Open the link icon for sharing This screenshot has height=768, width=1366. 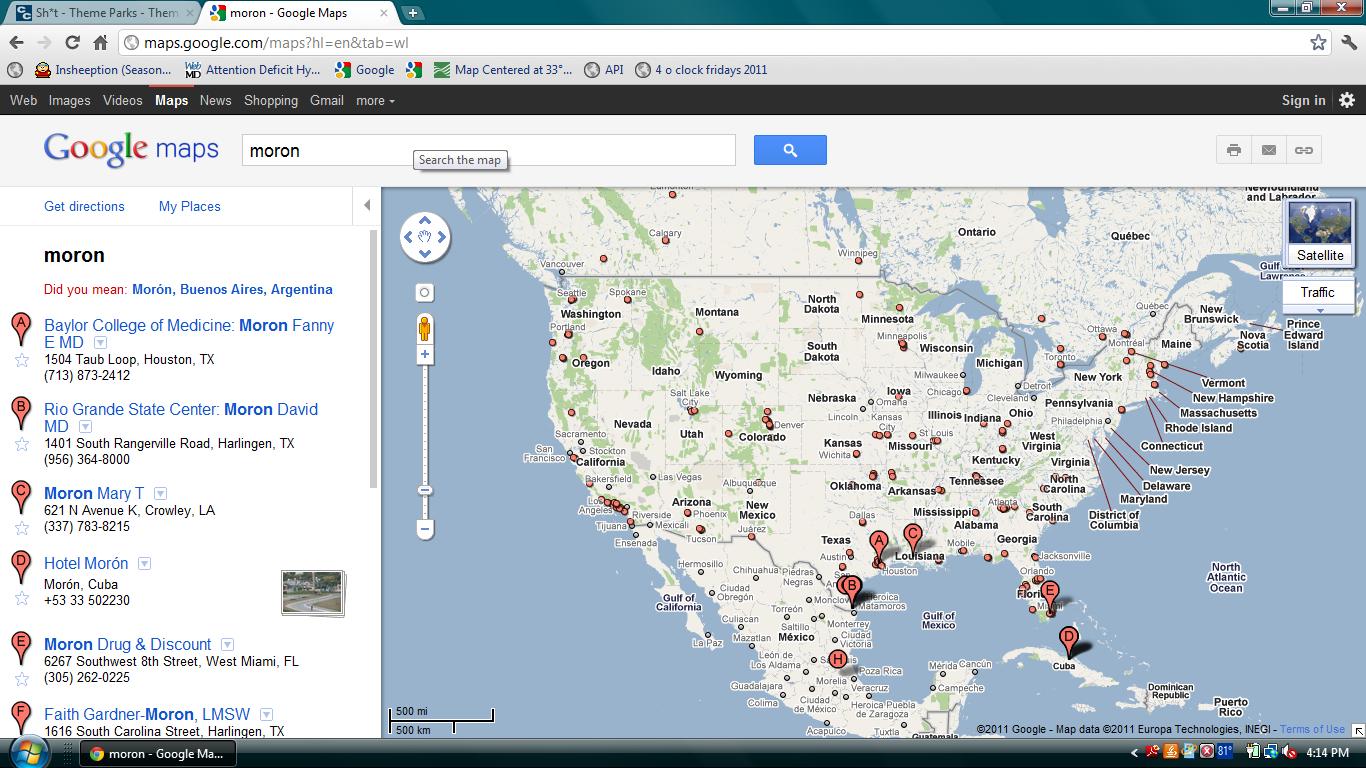tap(1304, 150)
